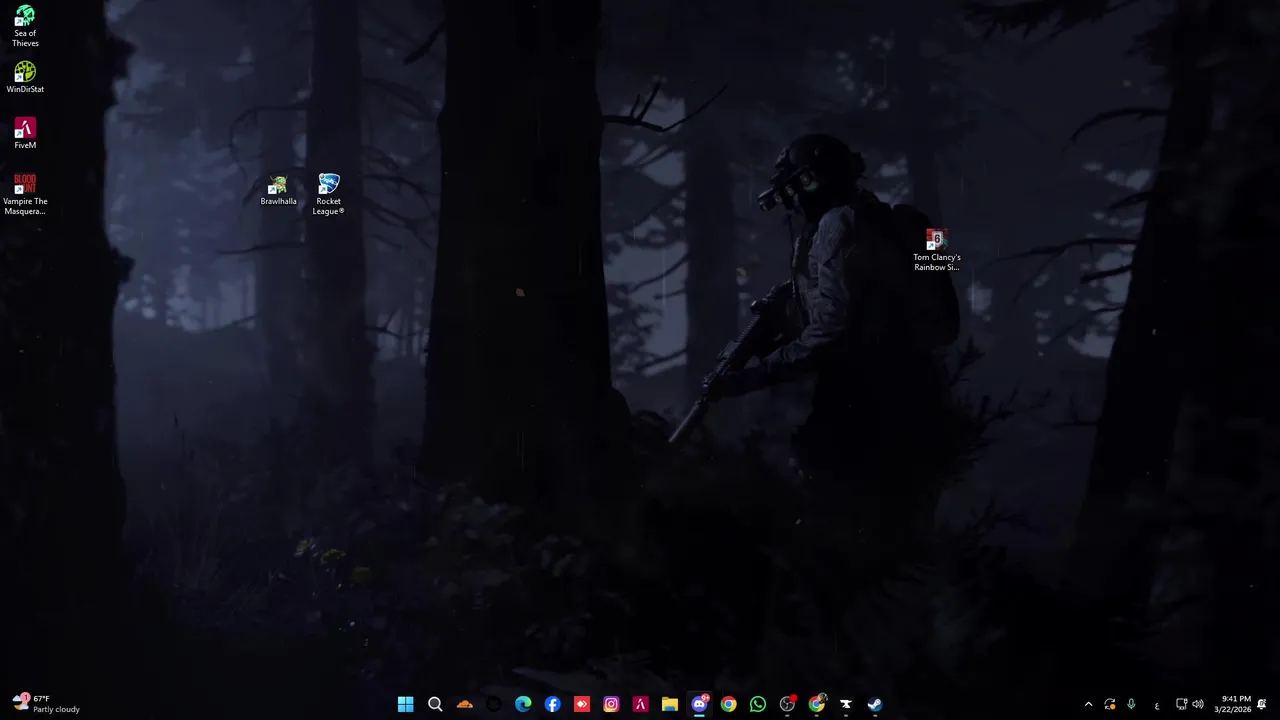The image size is (1280, 720).
Task: Open Chrome profile window in taskbar
Action: point(817,704)
